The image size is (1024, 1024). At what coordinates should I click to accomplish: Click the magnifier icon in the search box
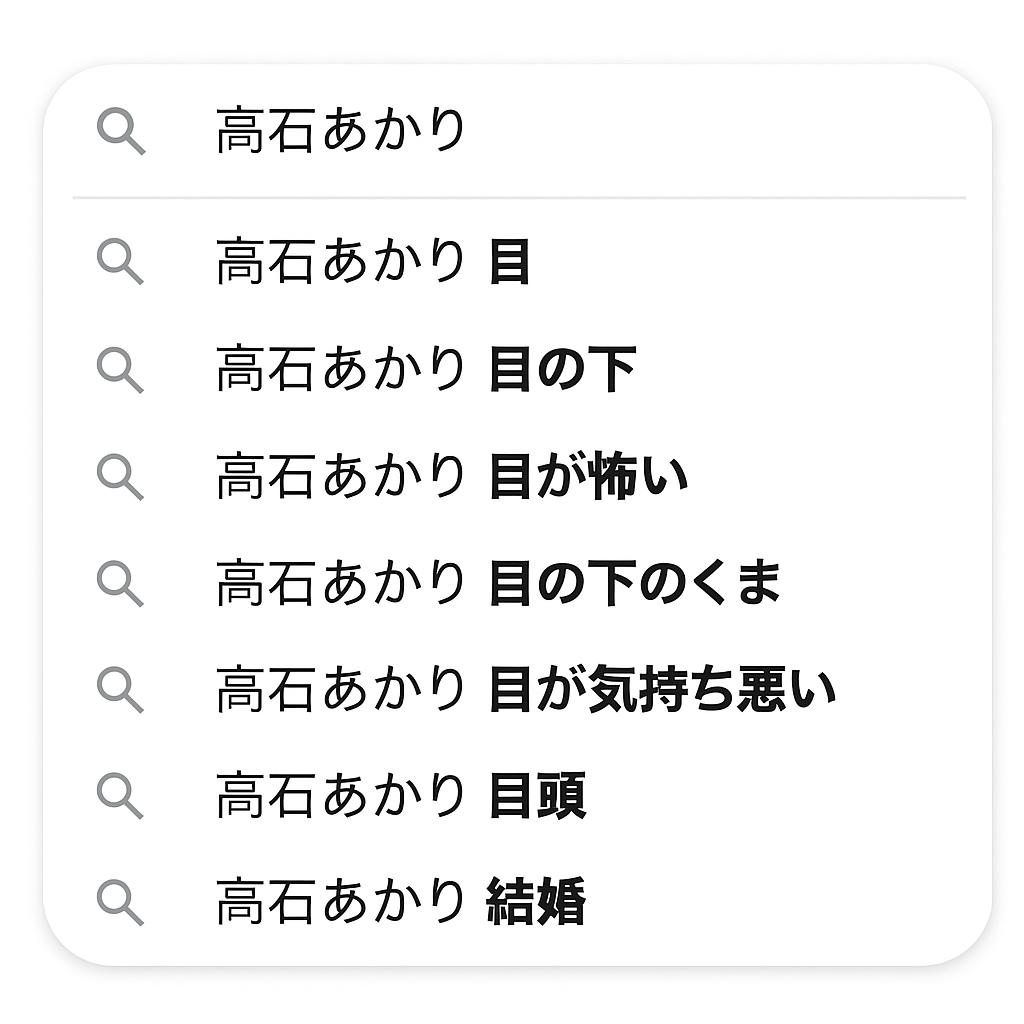121,132
